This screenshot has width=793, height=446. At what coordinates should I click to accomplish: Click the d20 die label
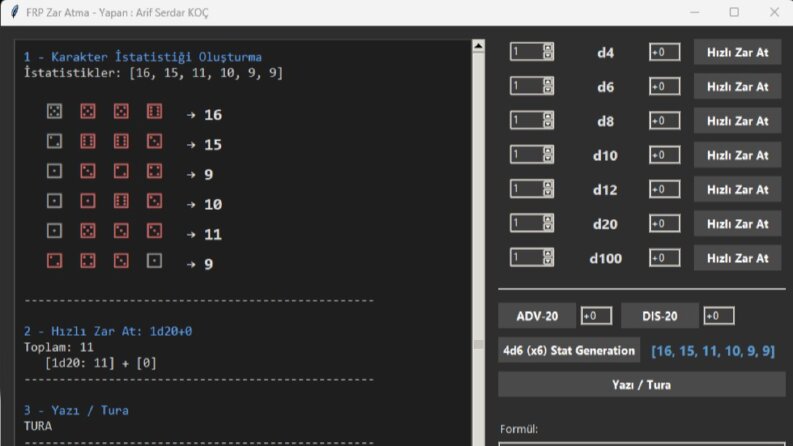tap(605, 224)
